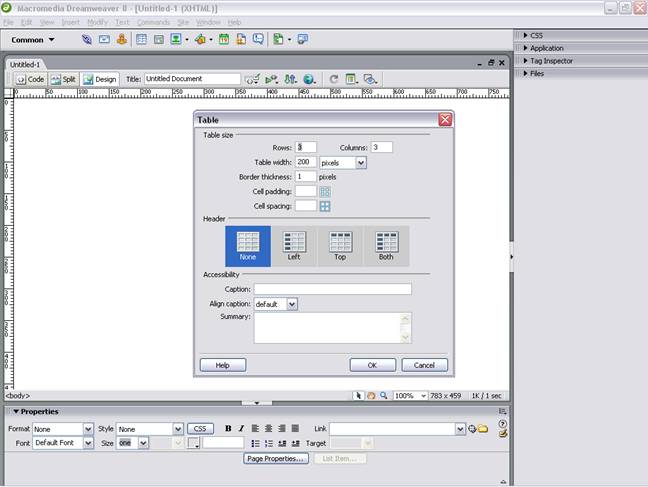Insert a Comment with speech-bubble icon
Viewport: 648px width, 487px height.
[x=258, y=40]
